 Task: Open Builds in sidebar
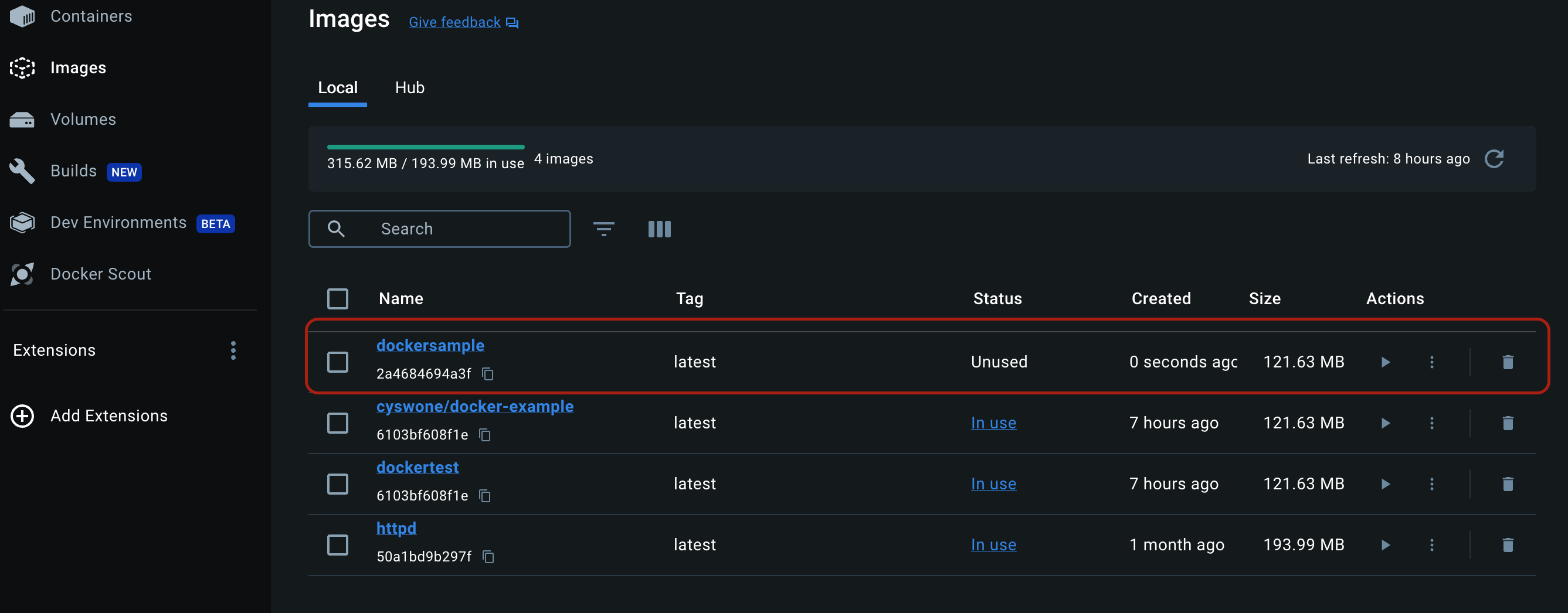click(74, 171)
